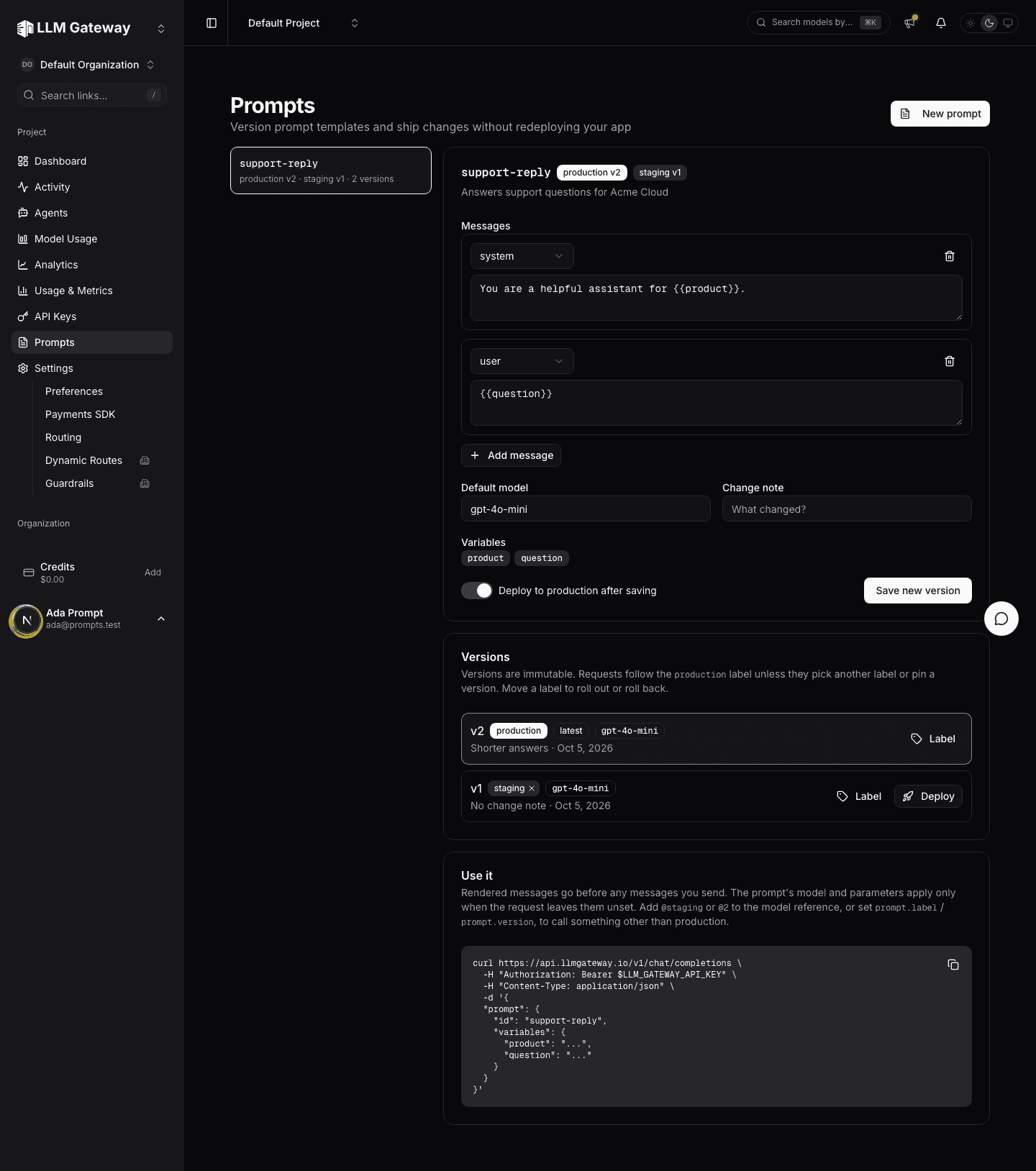Open the system role dropdown

(x=522, y=256)
